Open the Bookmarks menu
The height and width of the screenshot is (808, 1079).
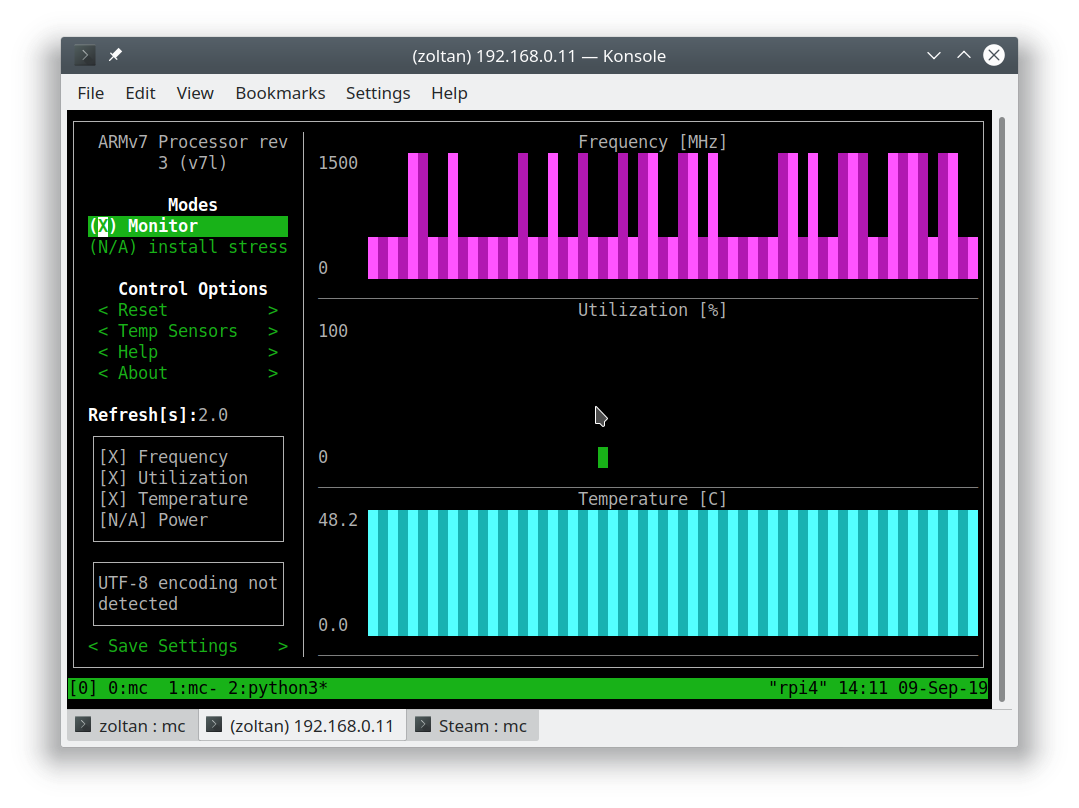tap(280, 93)
